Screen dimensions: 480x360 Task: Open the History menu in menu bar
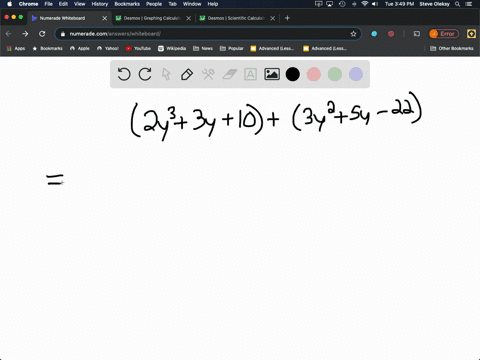100,4
